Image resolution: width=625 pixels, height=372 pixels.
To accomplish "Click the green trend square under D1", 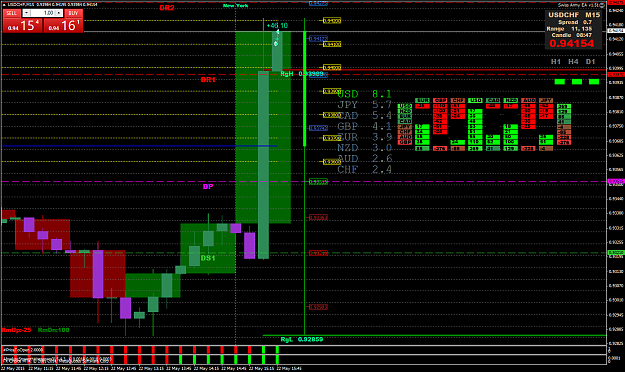I will click(x=594, y=82).
